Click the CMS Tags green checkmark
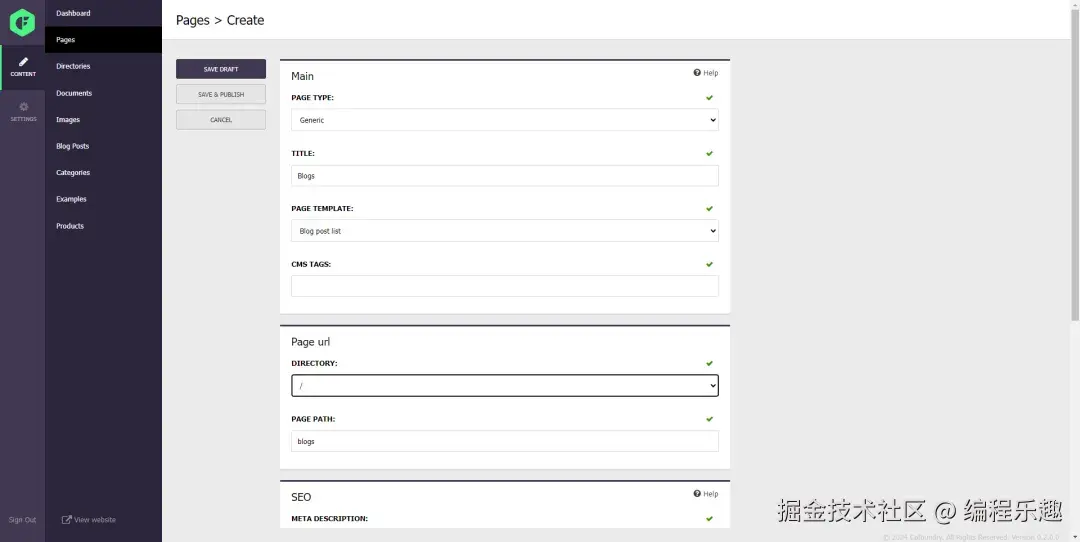Screen dimensions: 1080x542 [709, 264]
